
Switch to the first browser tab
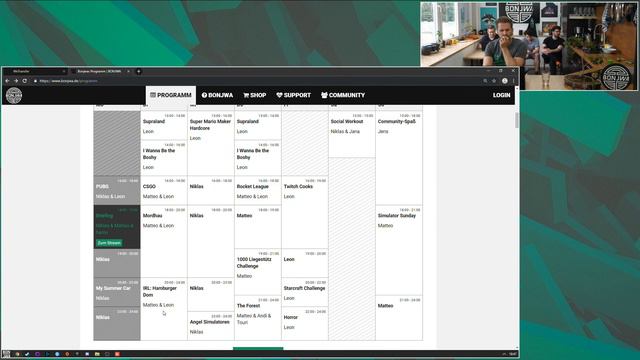point(36,71)
